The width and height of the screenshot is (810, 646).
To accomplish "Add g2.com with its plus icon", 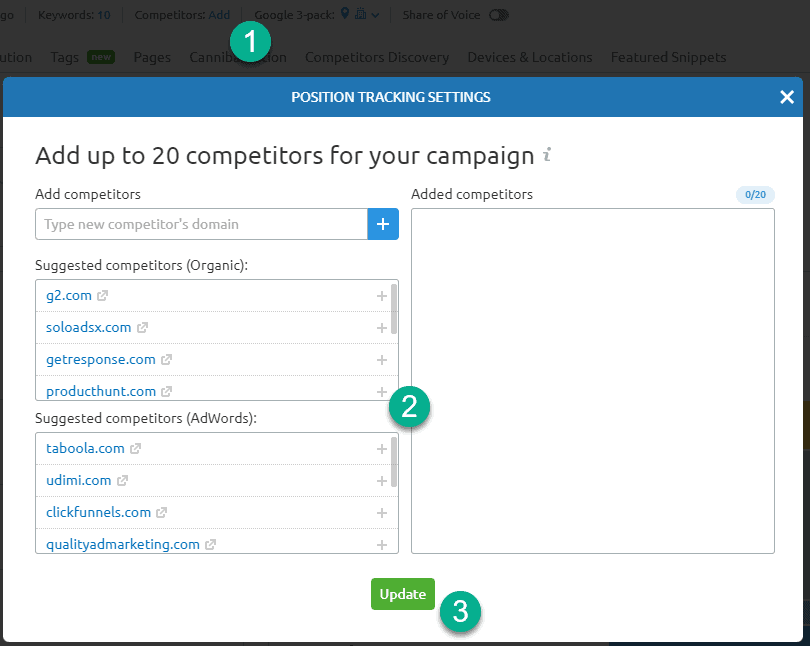I will (x=382, y=296).
